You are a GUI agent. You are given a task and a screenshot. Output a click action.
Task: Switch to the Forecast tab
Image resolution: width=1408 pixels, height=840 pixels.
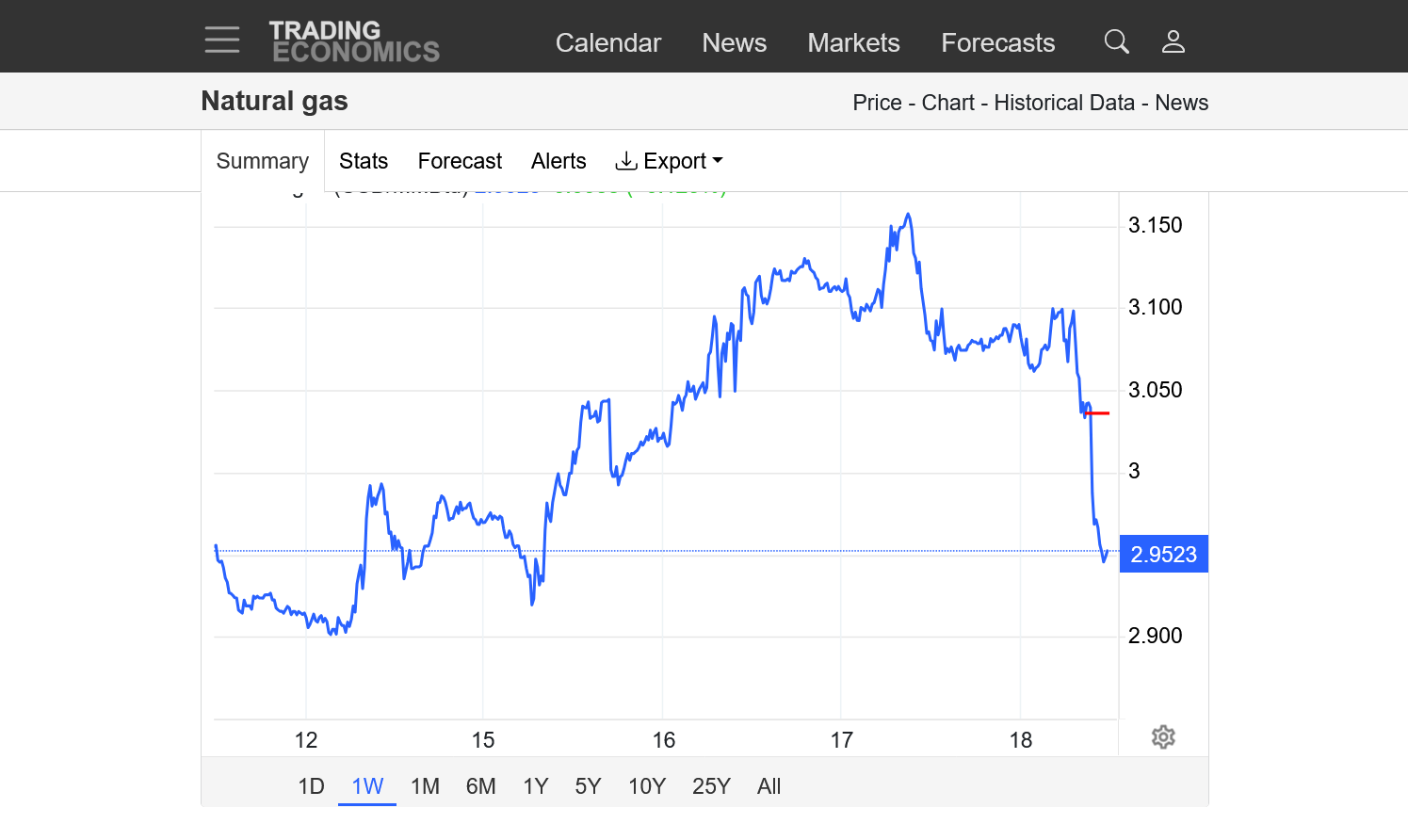460,161
